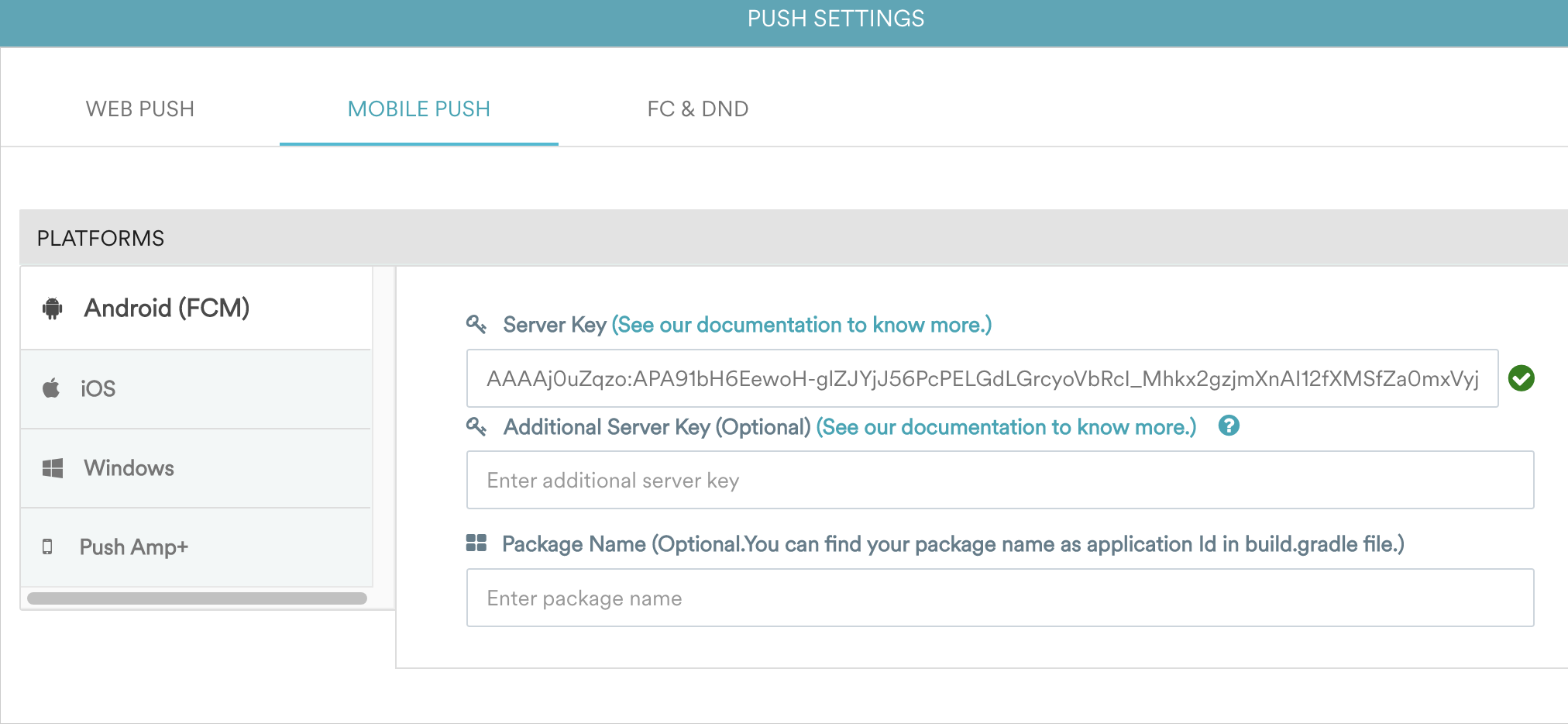Click the Windows logo icon
This screenshot has width=1568, height=724.
pos(51,467)
